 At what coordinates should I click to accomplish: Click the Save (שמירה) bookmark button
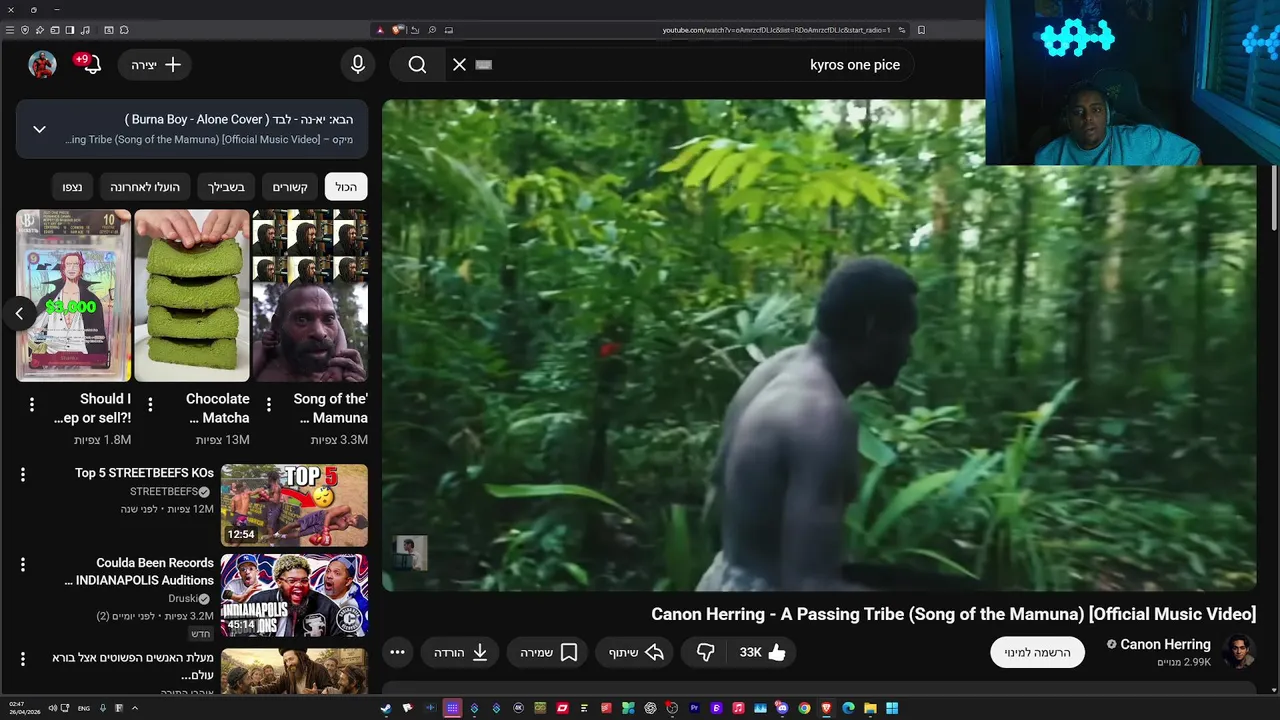[x=548, y=652]
